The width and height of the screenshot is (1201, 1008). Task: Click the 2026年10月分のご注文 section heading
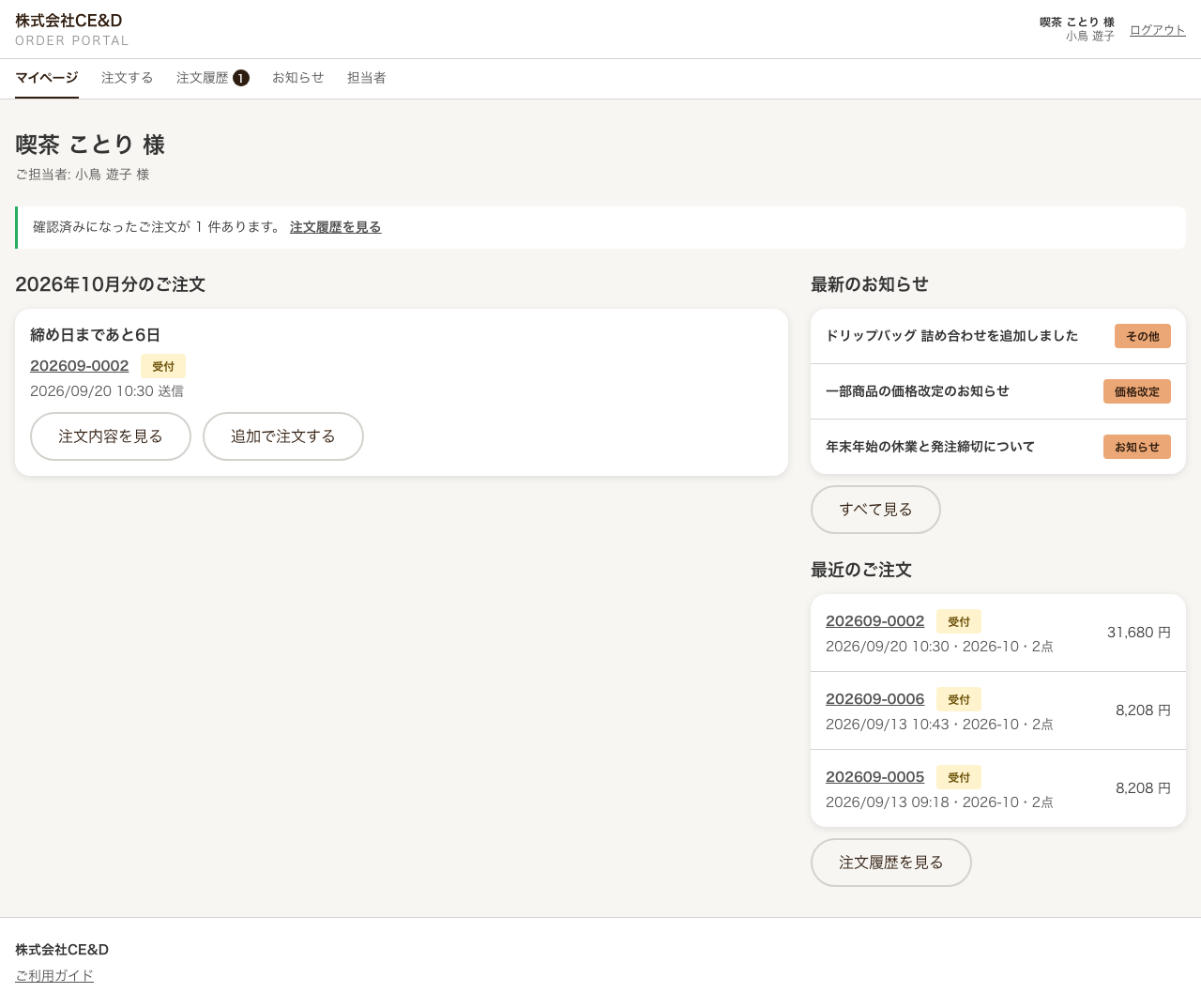[x=110, y=284]
